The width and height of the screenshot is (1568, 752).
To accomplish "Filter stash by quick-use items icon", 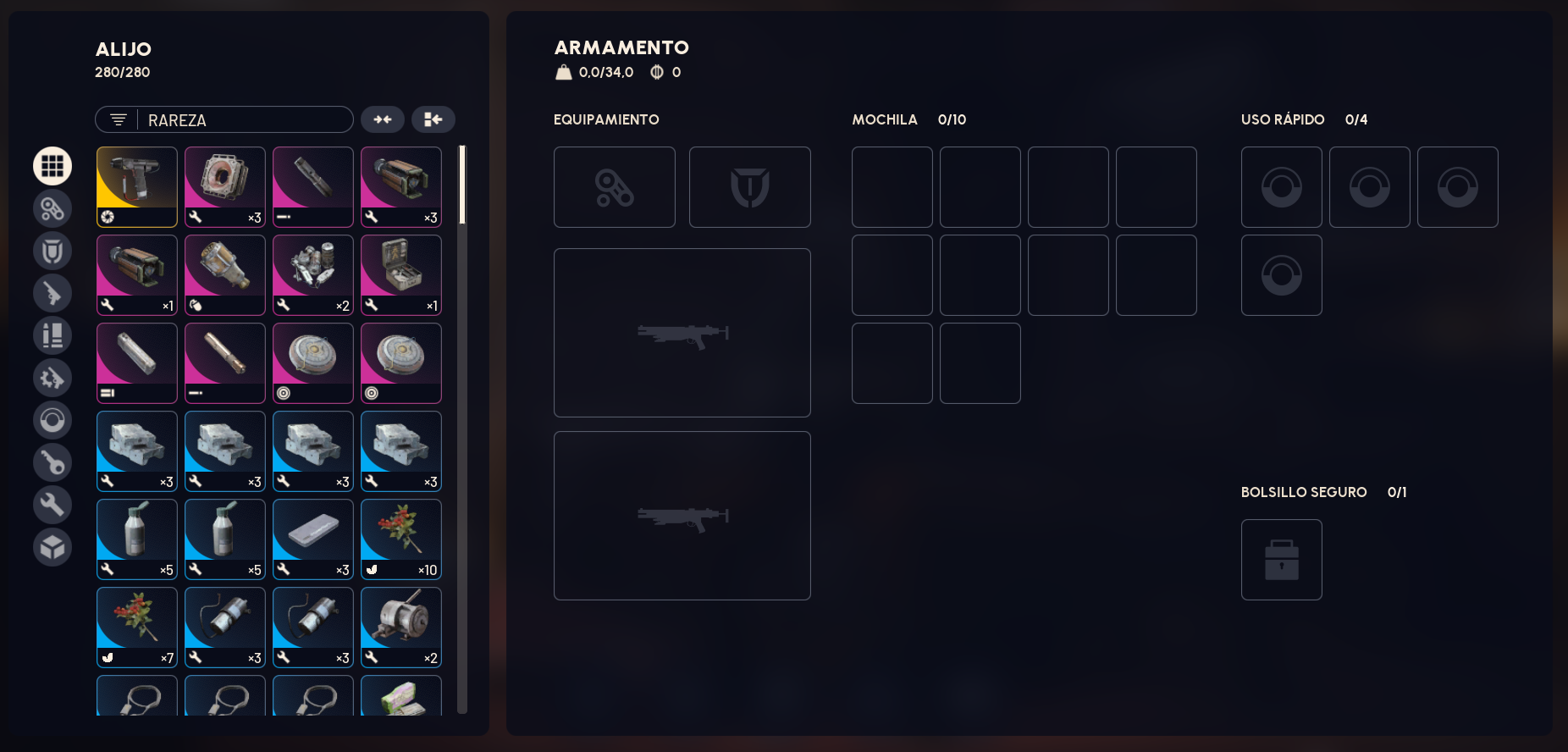I will [52, 420].
